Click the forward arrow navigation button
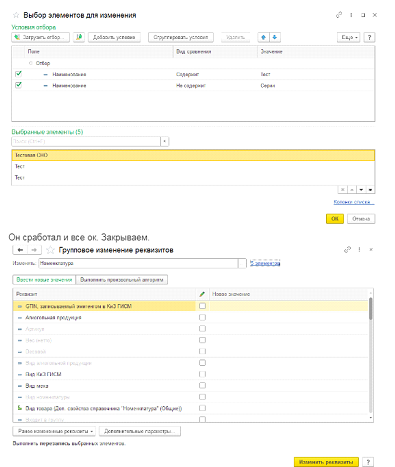The image size is (395, 467). [x=34, y=250]
